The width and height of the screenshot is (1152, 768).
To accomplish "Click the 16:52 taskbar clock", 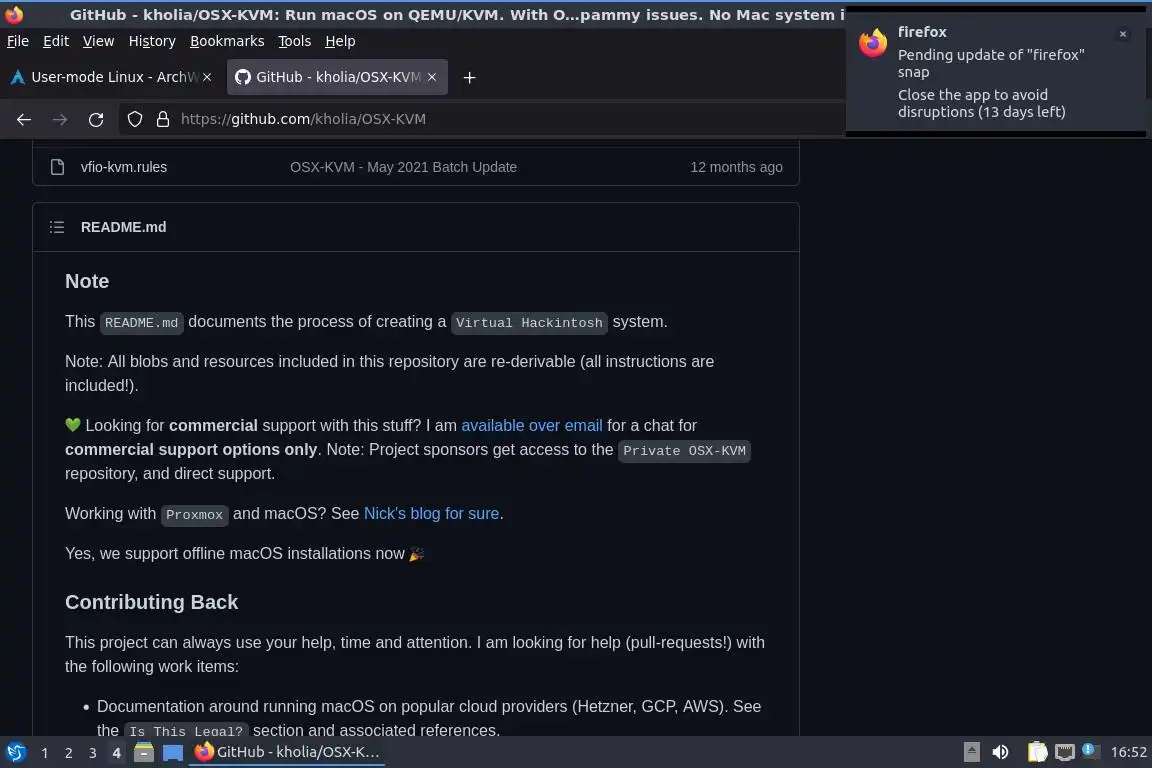I will (x=1128, y=752).
